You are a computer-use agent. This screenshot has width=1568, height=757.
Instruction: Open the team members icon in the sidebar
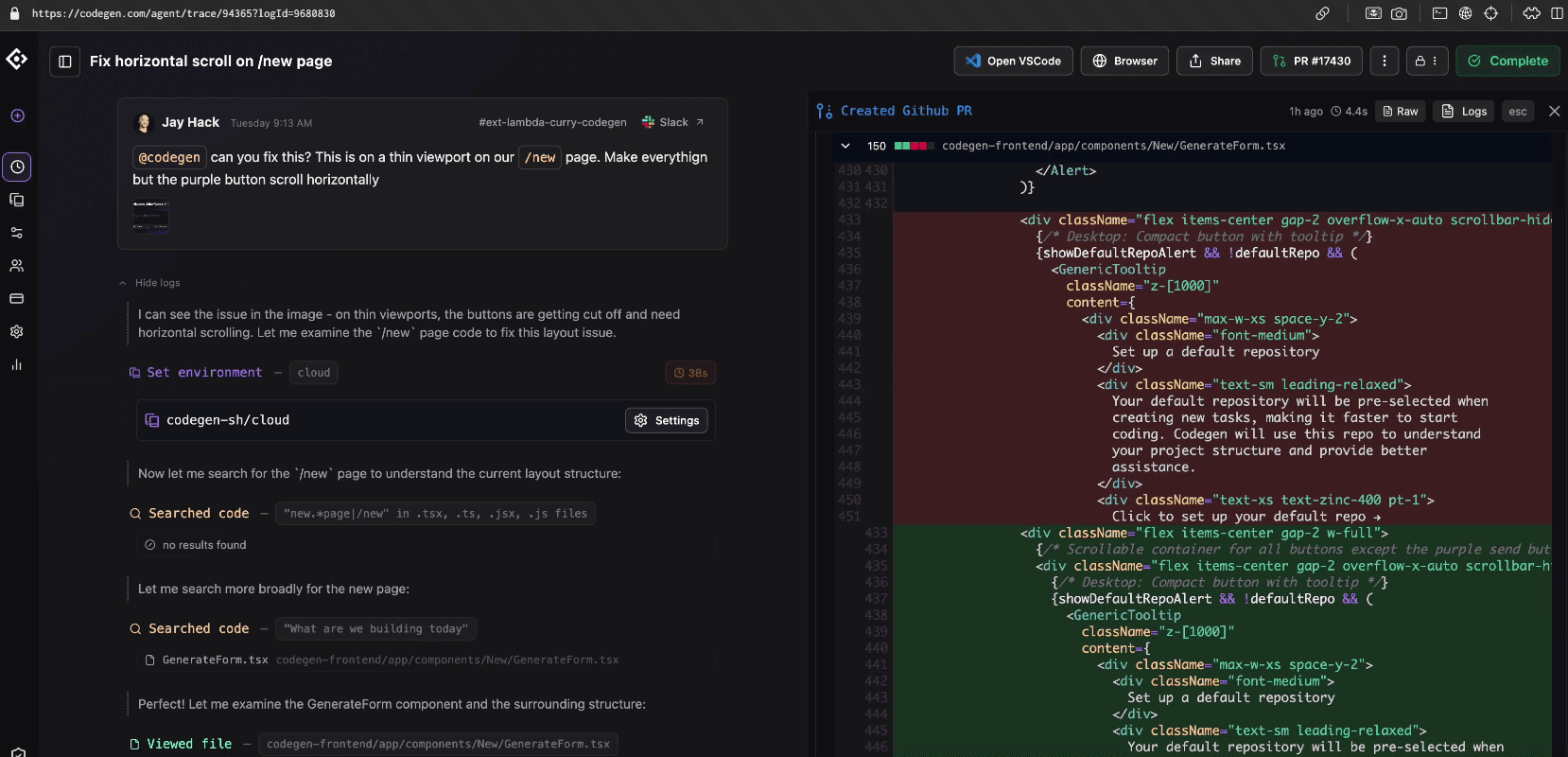[x=17, y=266]
